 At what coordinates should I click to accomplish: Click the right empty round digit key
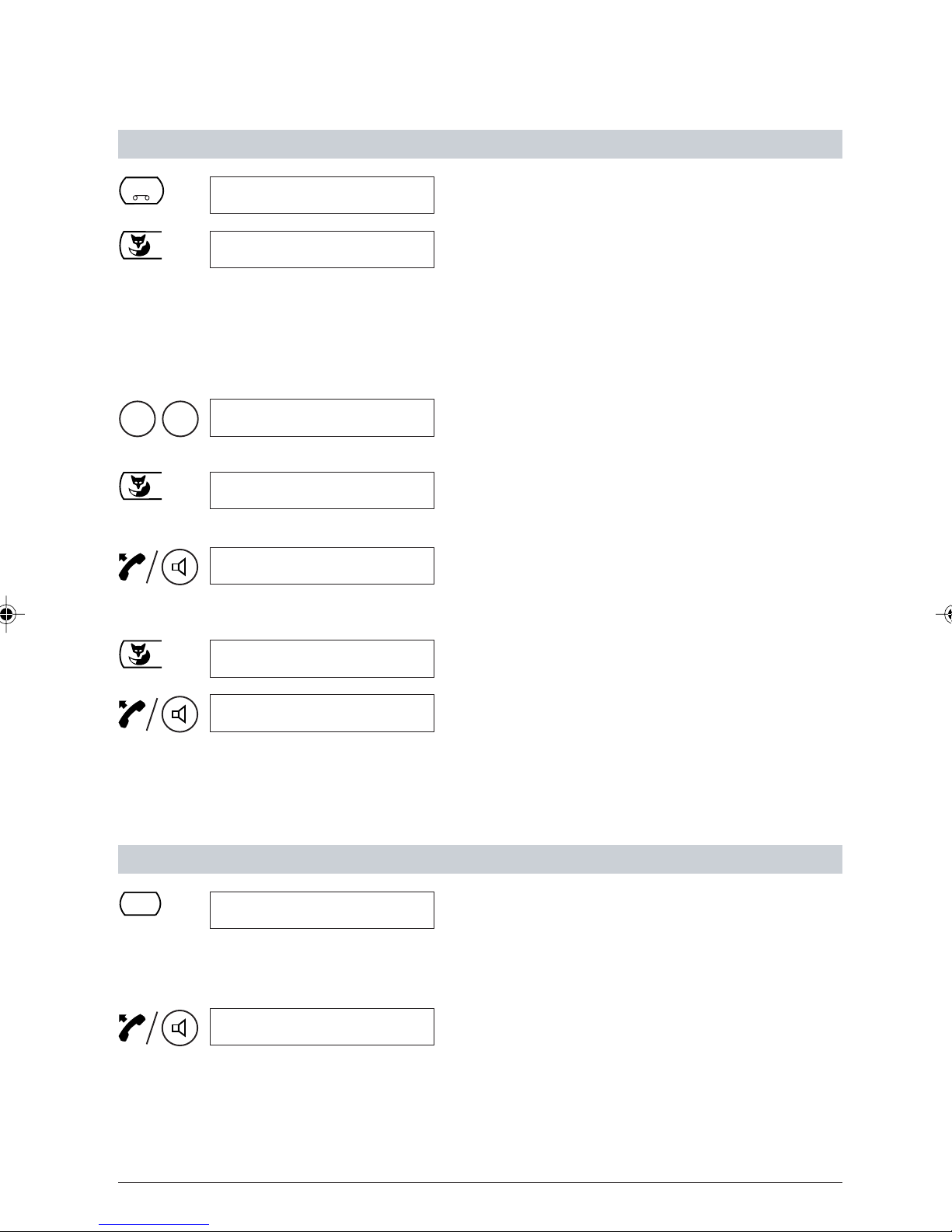click(x=180, y=418)
